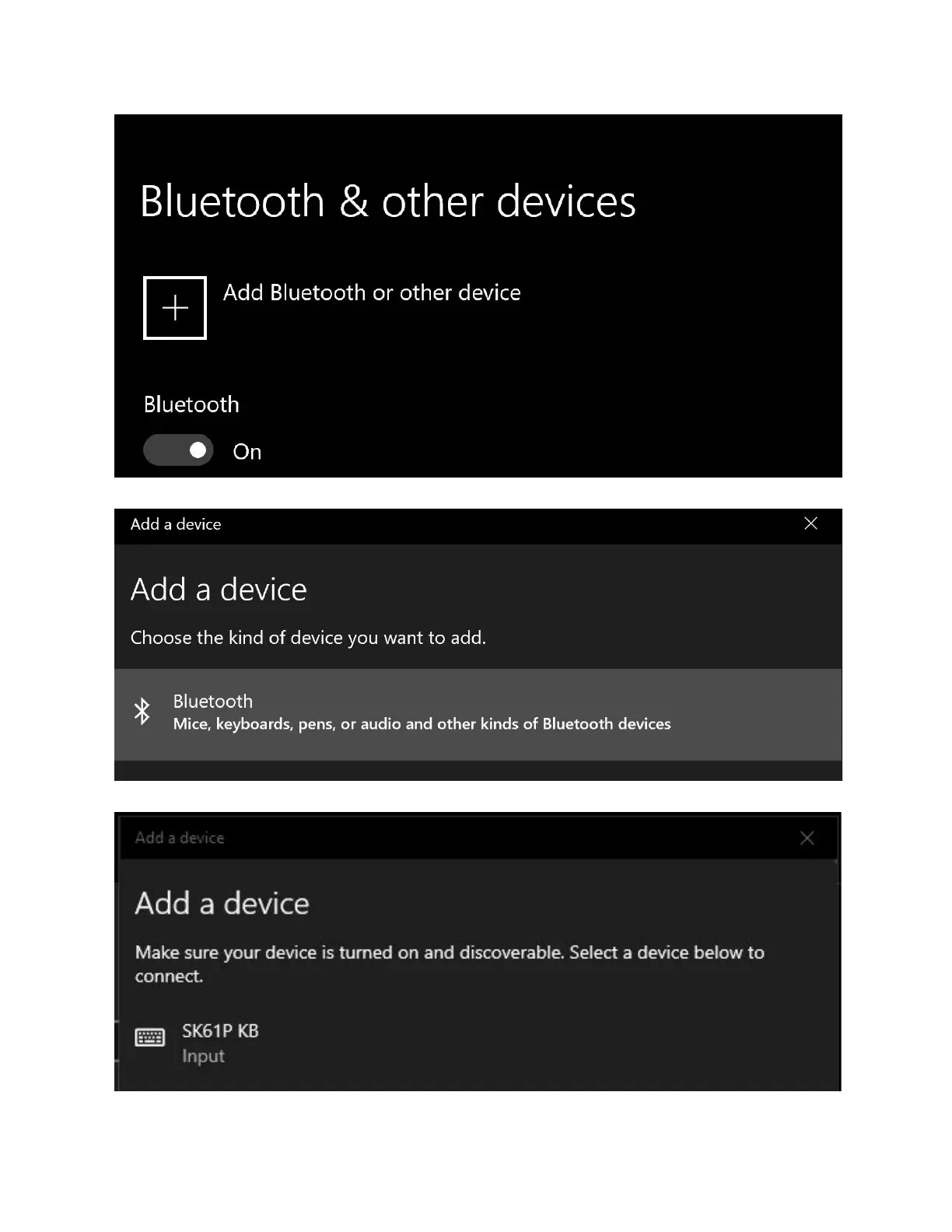The image size is (952, 1232).
Task: Click the Bluetooth symbol icon in device list
Action: pyautogui.click(x=142, y=712)
